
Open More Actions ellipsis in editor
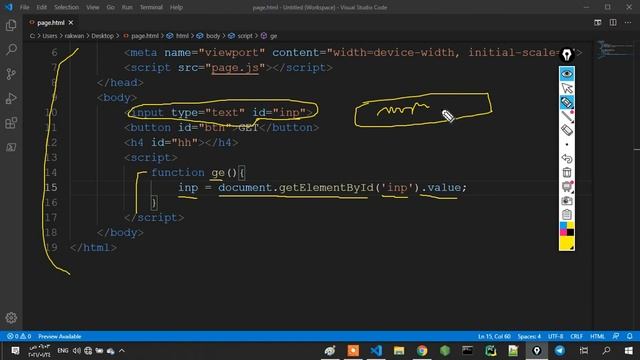click(x=628, y=23)
